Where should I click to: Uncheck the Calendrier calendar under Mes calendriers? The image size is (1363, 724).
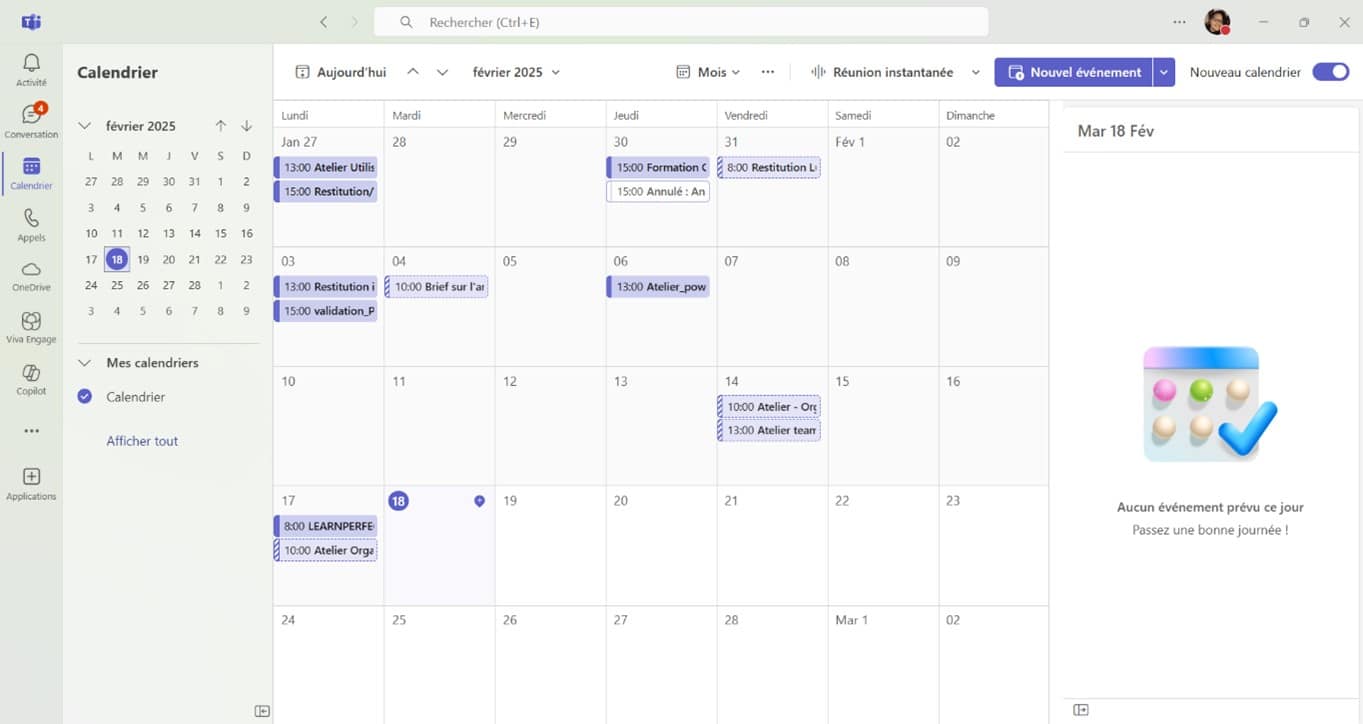tap(83, 397)
